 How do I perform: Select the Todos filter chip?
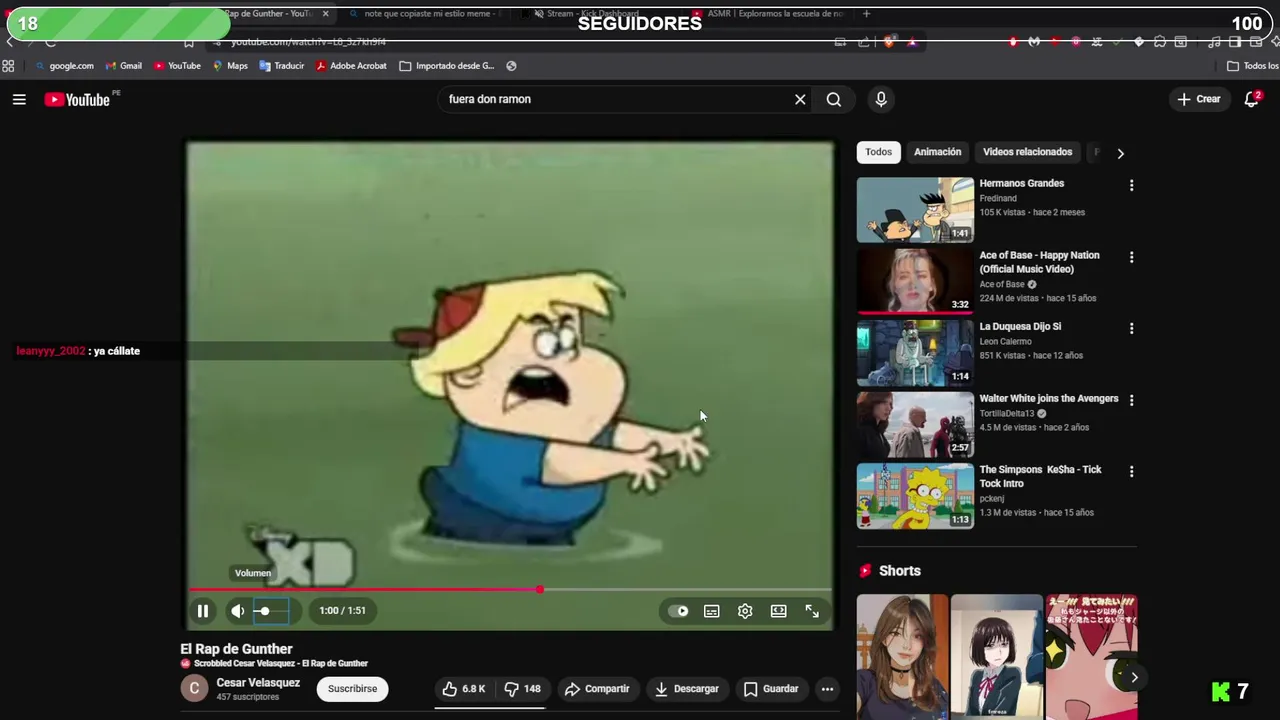click(x=879, y=152)
